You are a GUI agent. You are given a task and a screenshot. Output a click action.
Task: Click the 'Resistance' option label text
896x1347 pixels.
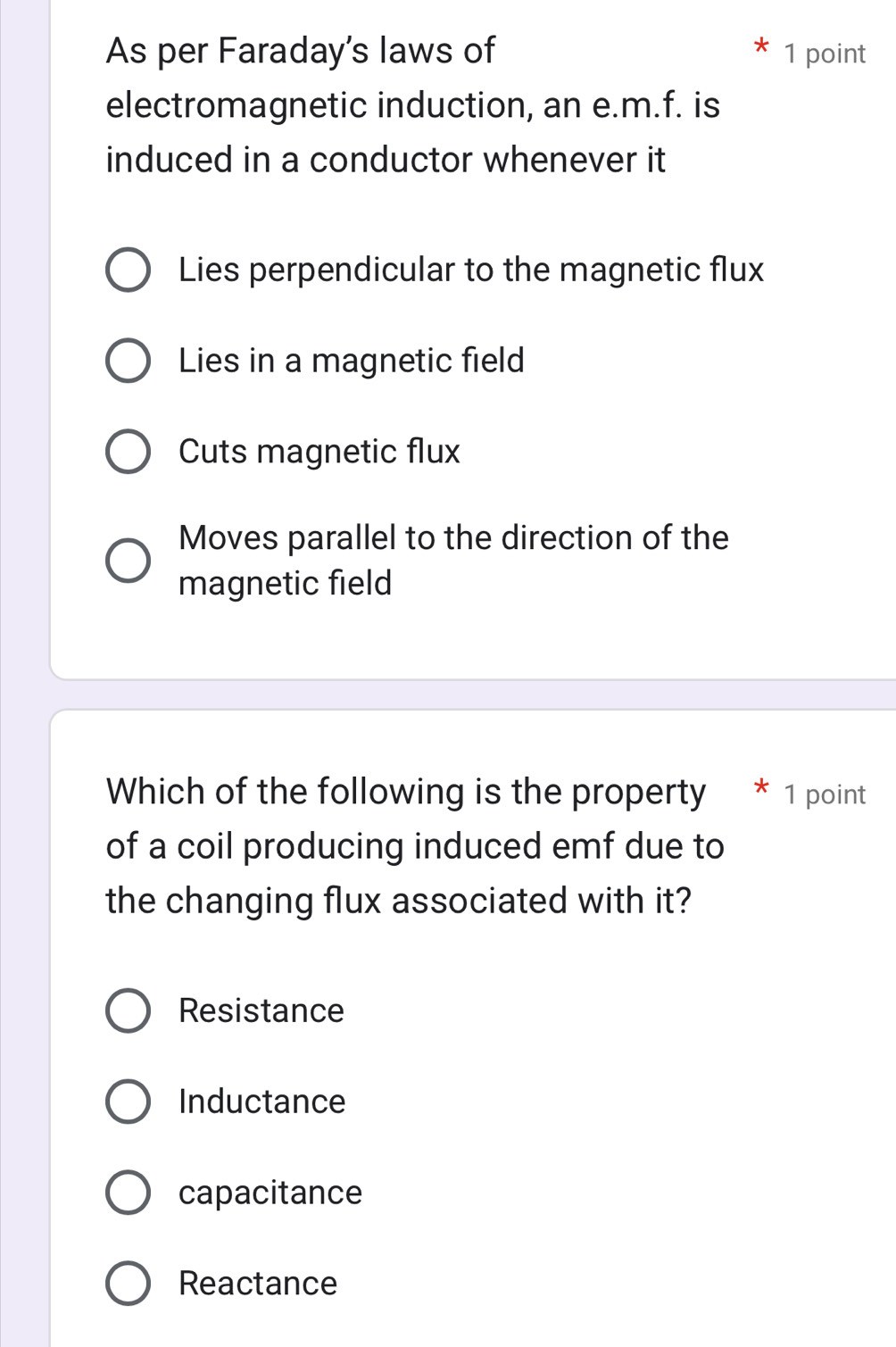(261, 1011)
